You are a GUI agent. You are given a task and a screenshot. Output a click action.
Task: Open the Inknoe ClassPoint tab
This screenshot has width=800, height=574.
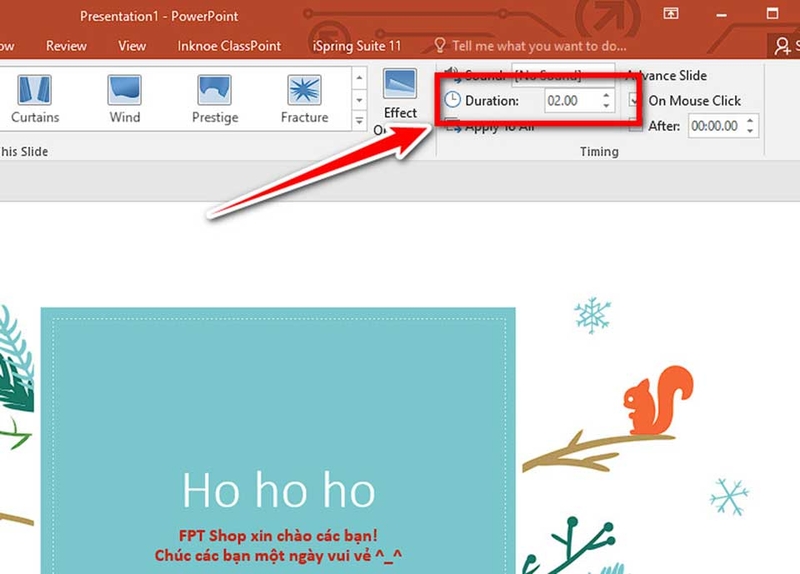pyautogui.click(x=229, y=46)
